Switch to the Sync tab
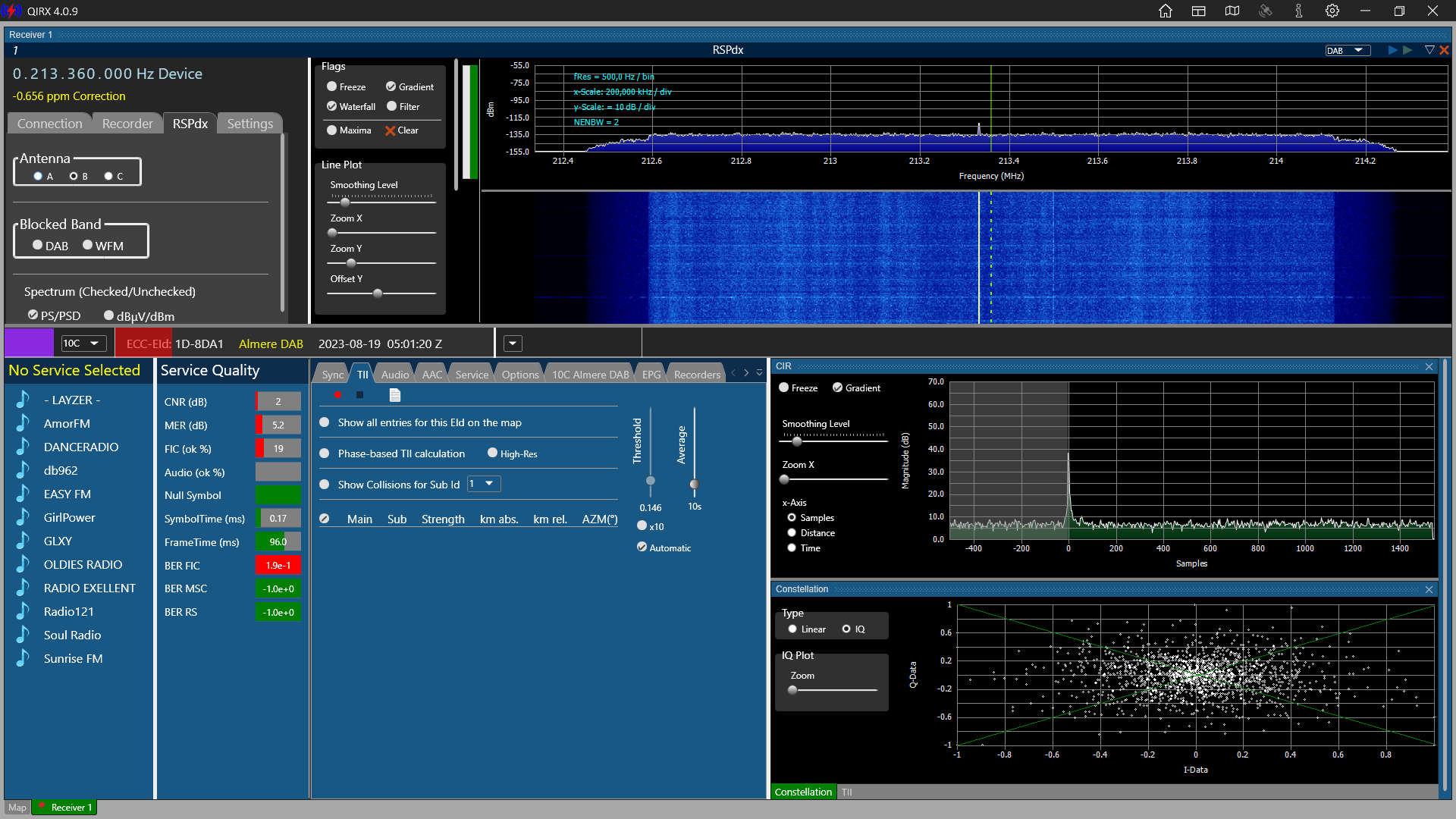The height and width of the screenshot is (819, 1456). click(x=332, y=375)
